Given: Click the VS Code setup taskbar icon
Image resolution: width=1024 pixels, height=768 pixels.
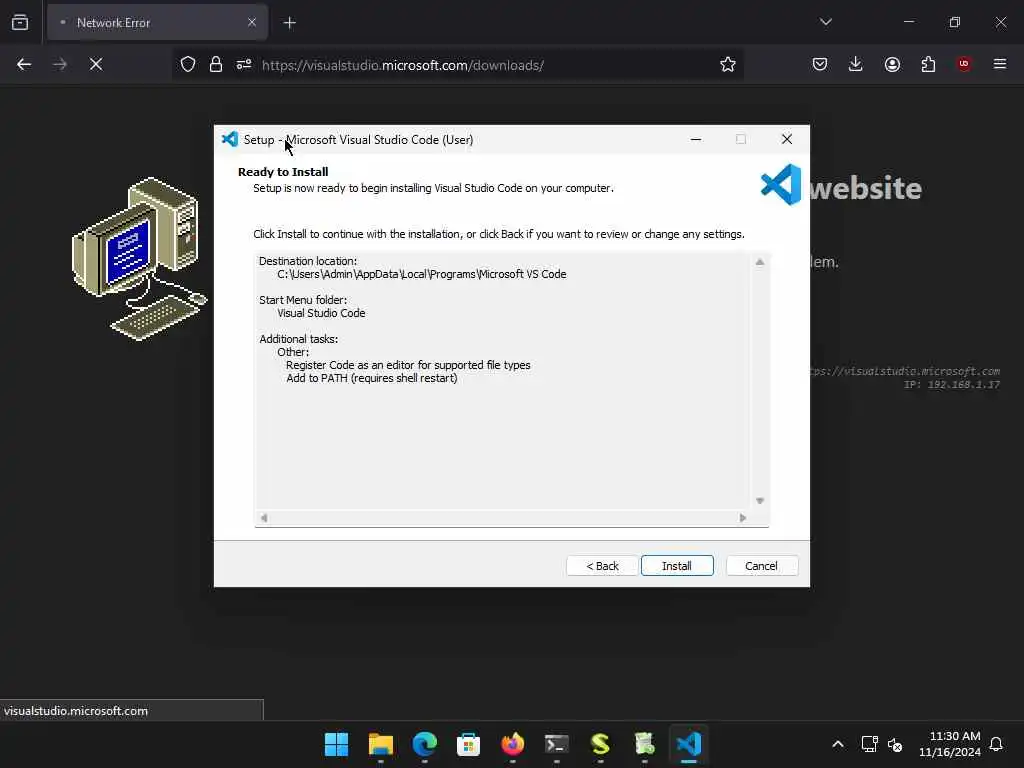Looking at the screenshot, I should [689, 744].
